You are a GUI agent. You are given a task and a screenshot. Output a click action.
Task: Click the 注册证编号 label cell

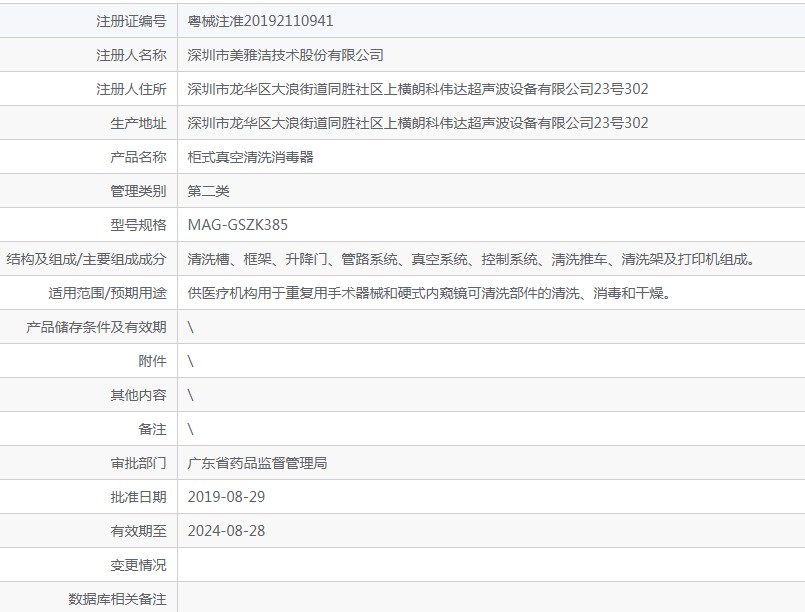click(131, 21)
